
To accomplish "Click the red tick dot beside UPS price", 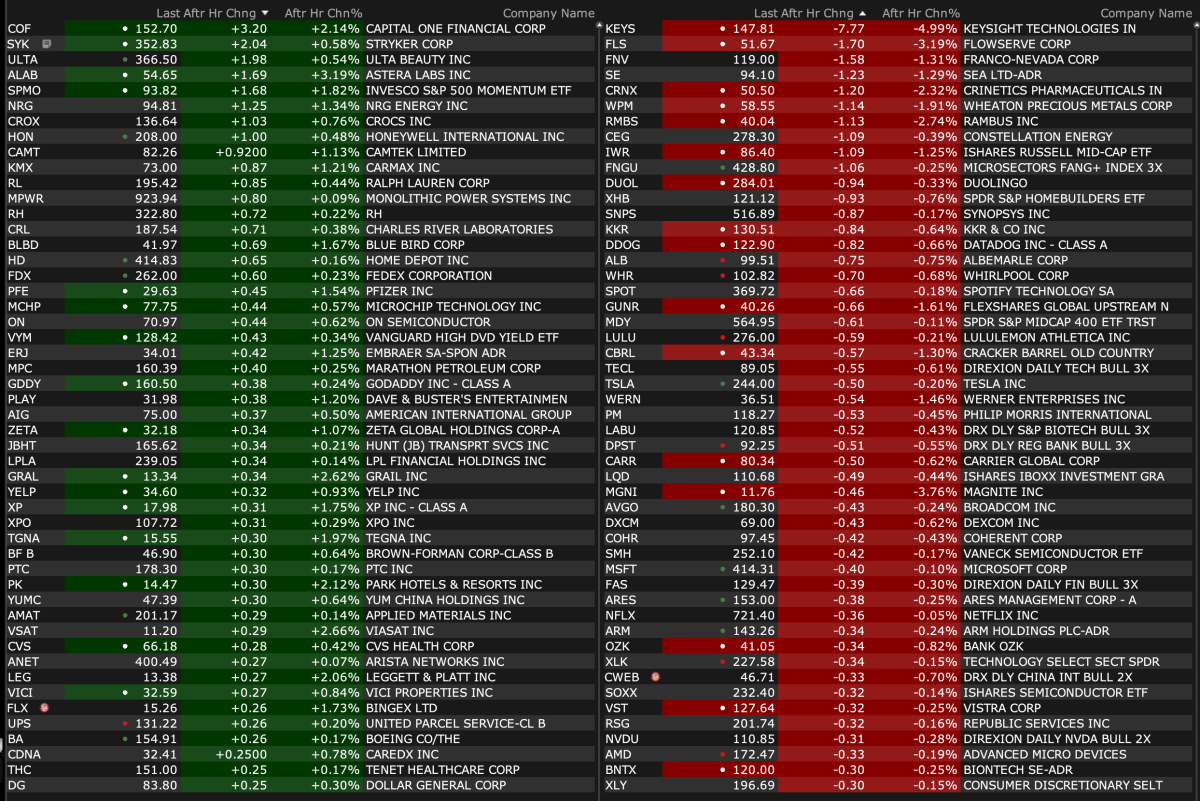I will point(124,724).
